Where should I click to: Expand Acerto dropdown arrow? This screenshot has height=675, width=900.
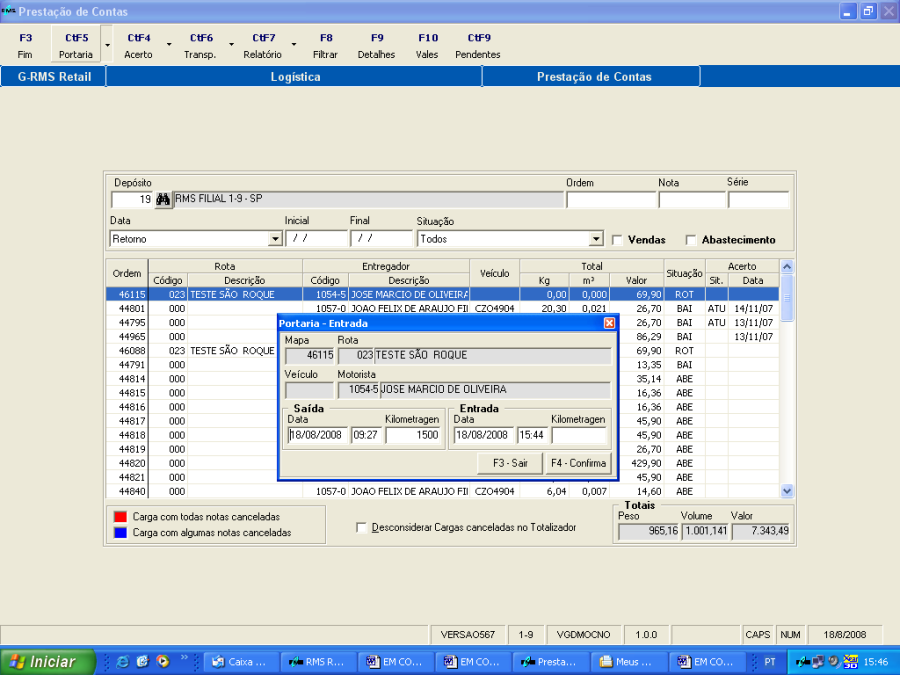(x=169, y=45)
